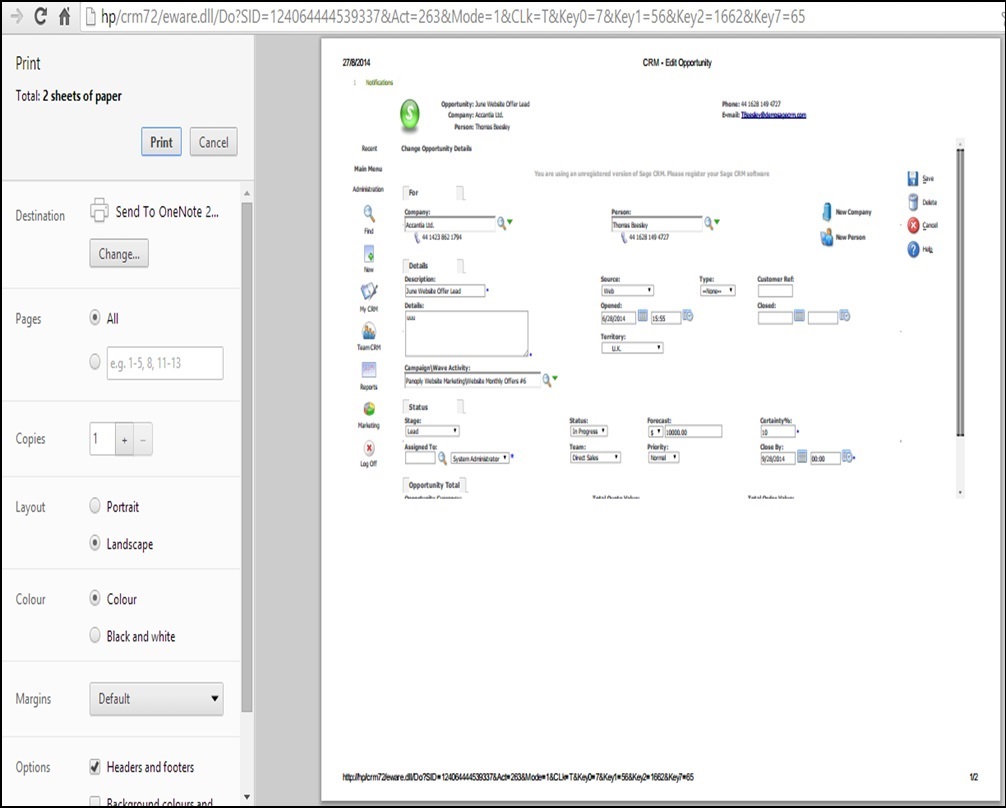Uncheck the Headers and footers checkbox
1006x808 pixels.
click(96, 767)
